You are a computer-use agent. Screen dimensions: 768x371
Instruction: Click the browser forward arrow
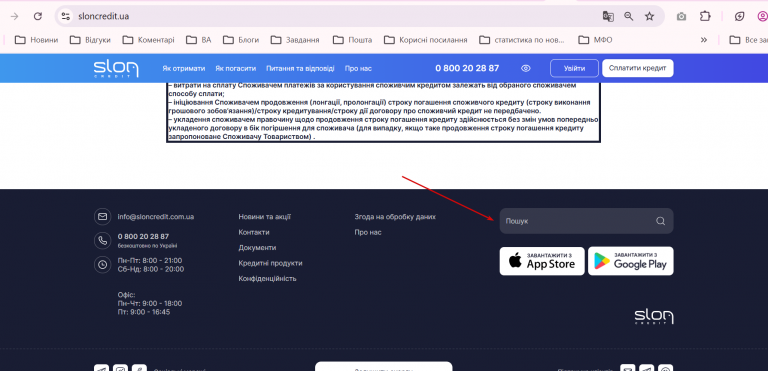pos(15,16)
